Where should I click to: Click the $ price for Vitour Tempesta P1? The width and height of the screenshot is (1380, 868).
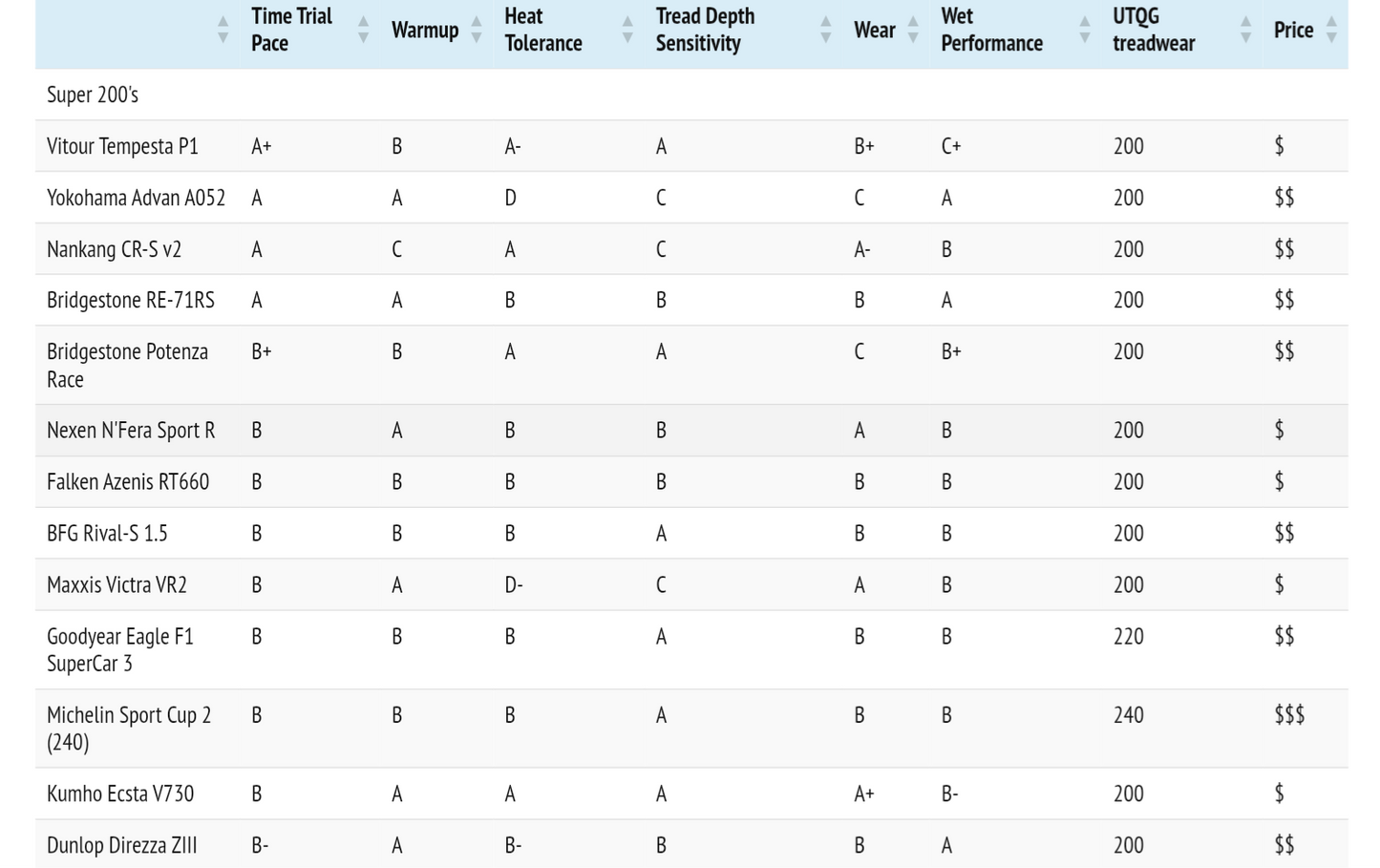[x=1280, y=146]
